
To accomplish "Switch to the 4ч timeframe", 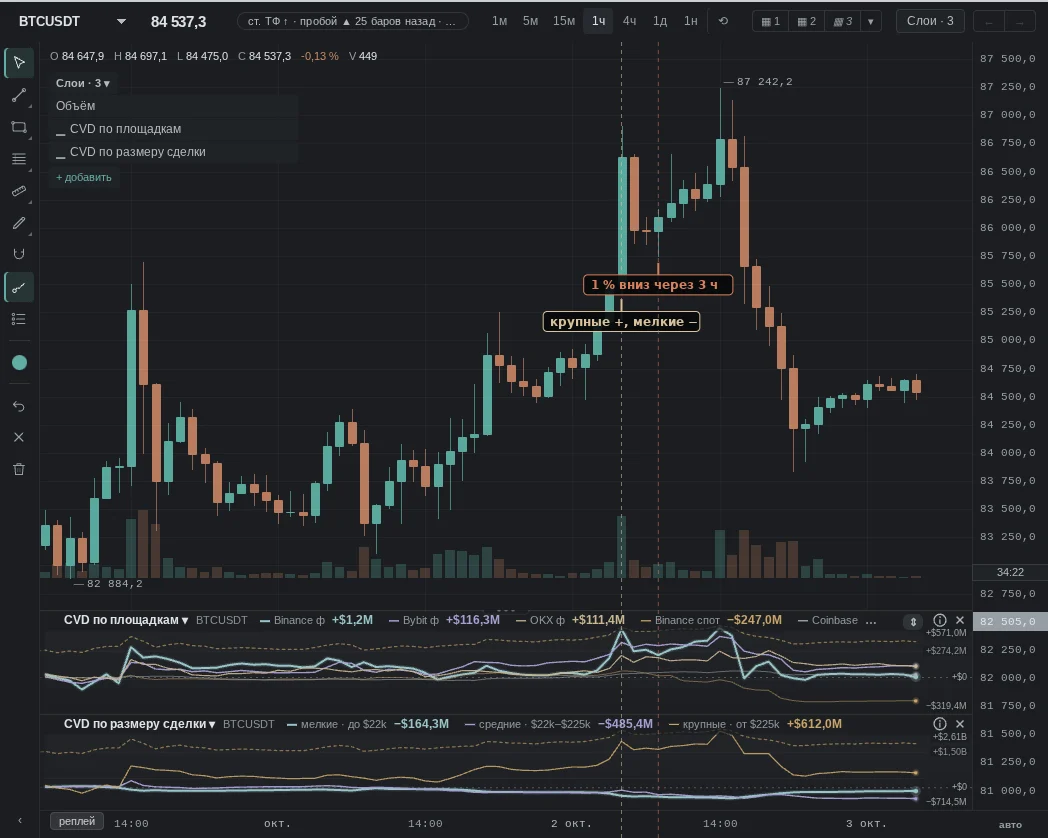I will 629,21.
